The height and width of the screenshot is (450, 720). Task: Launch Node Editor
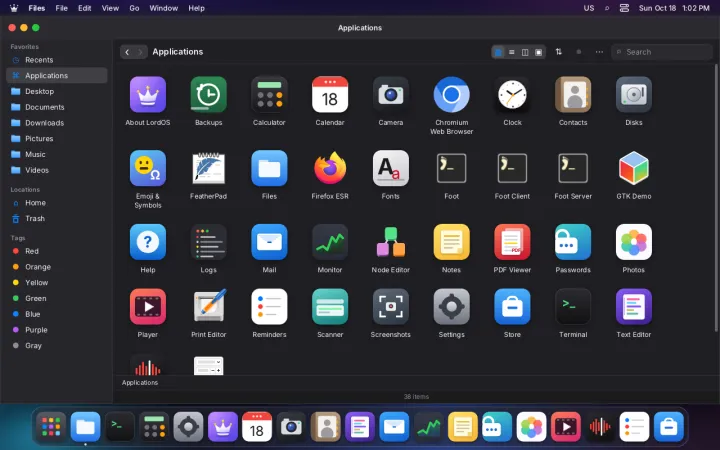click(391, 242)
